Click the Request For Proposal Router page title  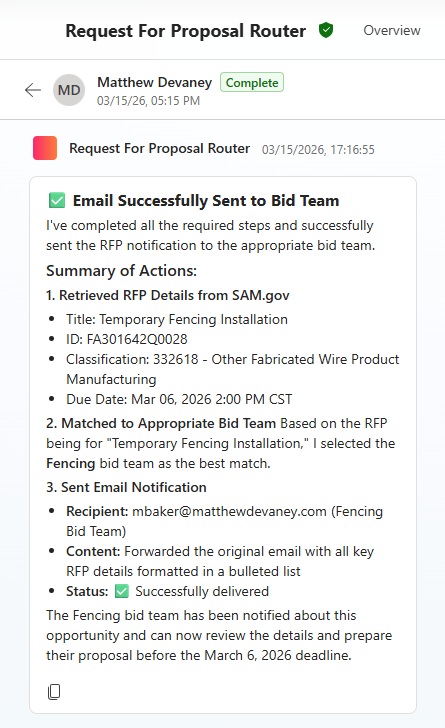(x=186, y=31)
